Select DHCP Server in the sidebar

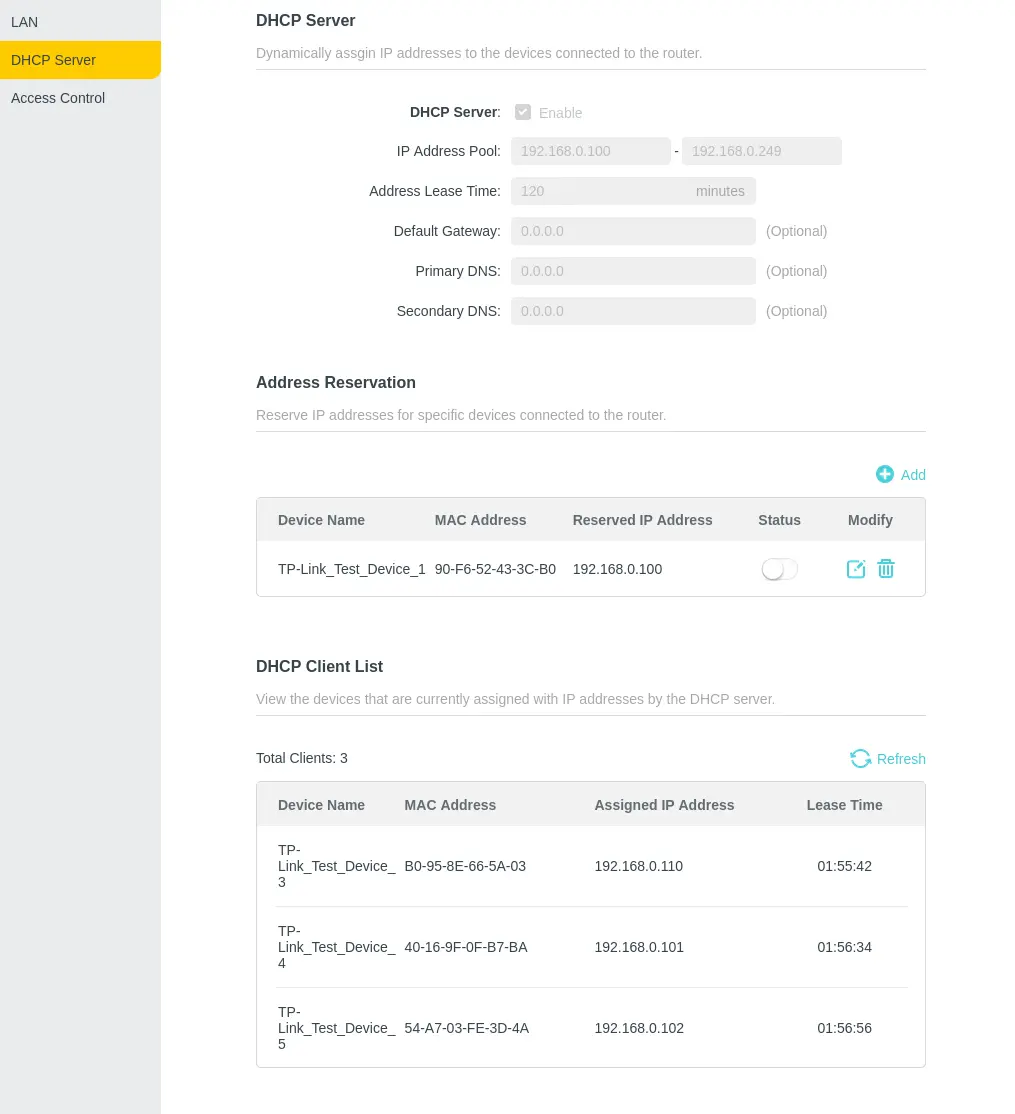click(x=54, y=60)
